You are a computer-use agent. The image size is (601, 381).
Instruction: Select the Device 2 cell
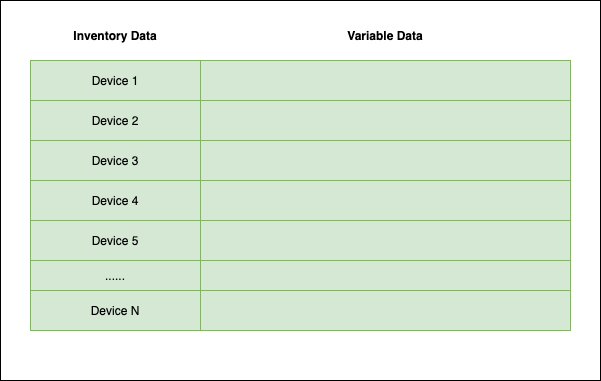coord(115,121)
